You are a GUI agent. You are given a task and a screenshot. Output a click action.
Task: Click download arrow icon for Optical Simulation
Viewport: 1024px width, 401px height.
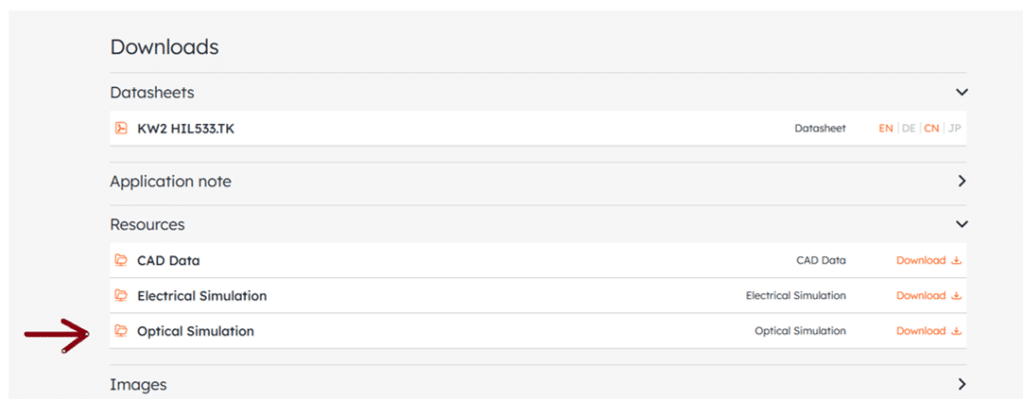click(956, 331)
